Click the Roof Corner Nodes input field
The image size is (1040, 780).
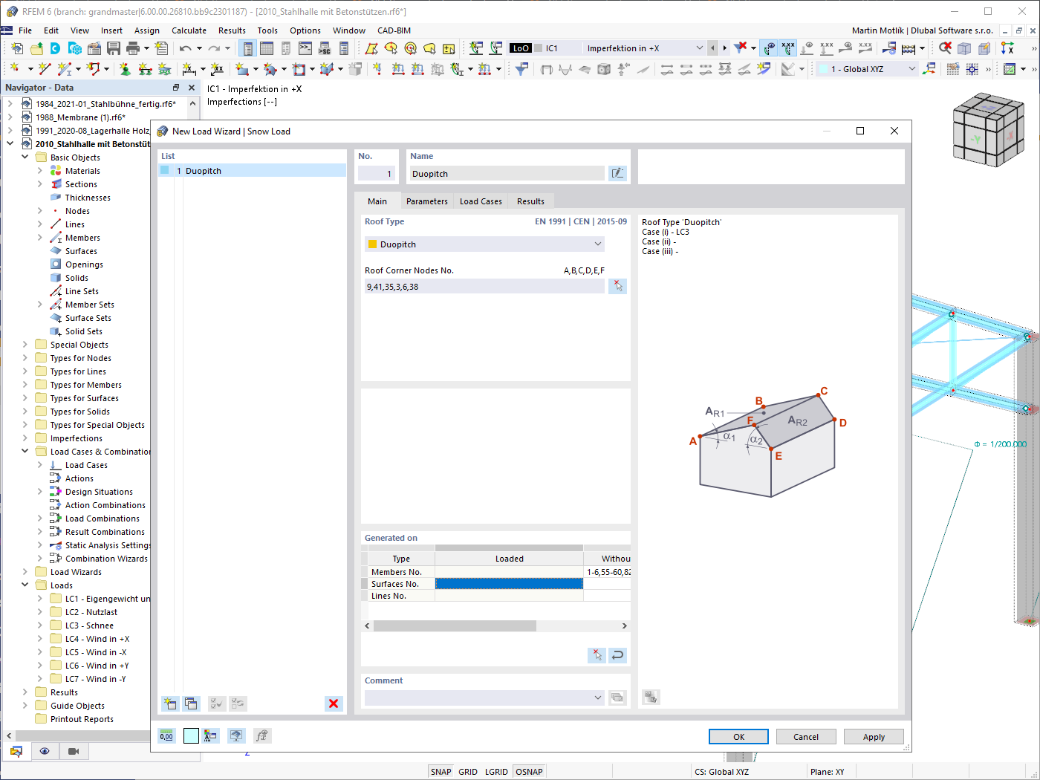[x=484, y=287]
